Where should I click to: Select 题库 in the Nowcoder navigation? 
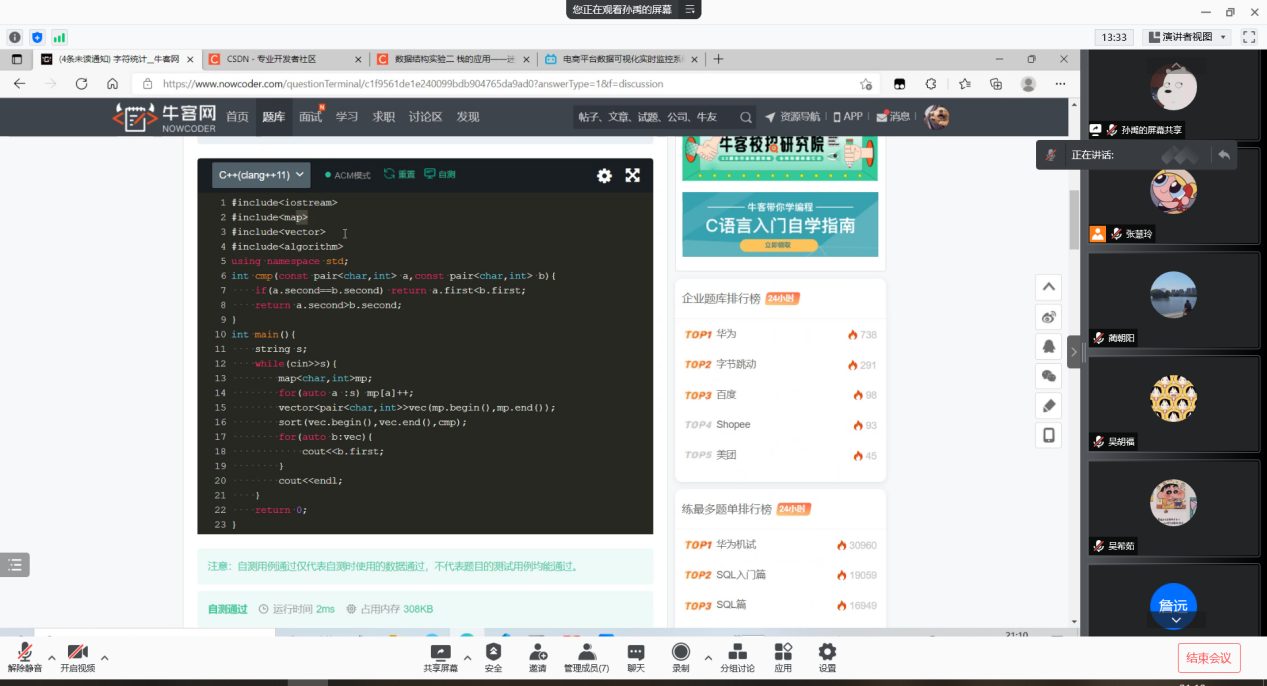click(x=273, y=117)
